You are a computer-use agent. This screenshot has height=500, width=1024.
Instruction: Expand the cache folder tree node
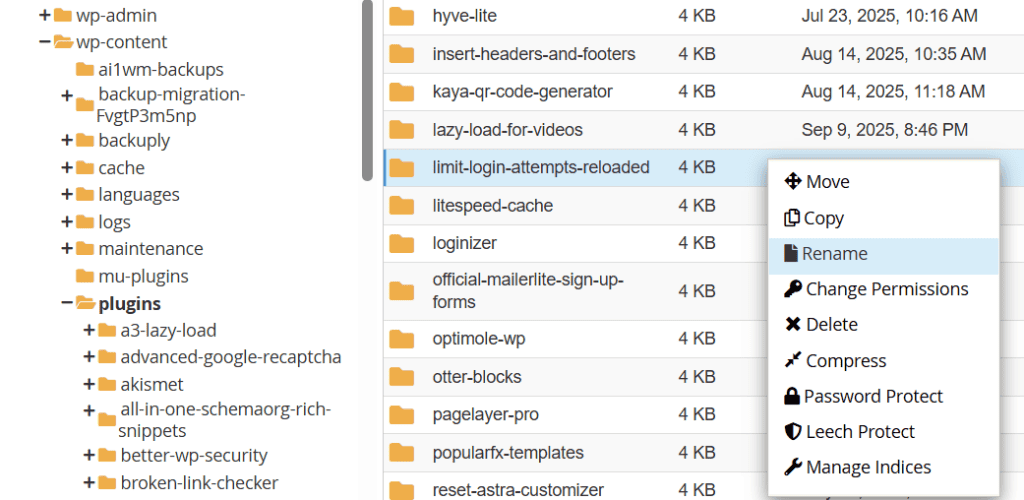point(67,168)
